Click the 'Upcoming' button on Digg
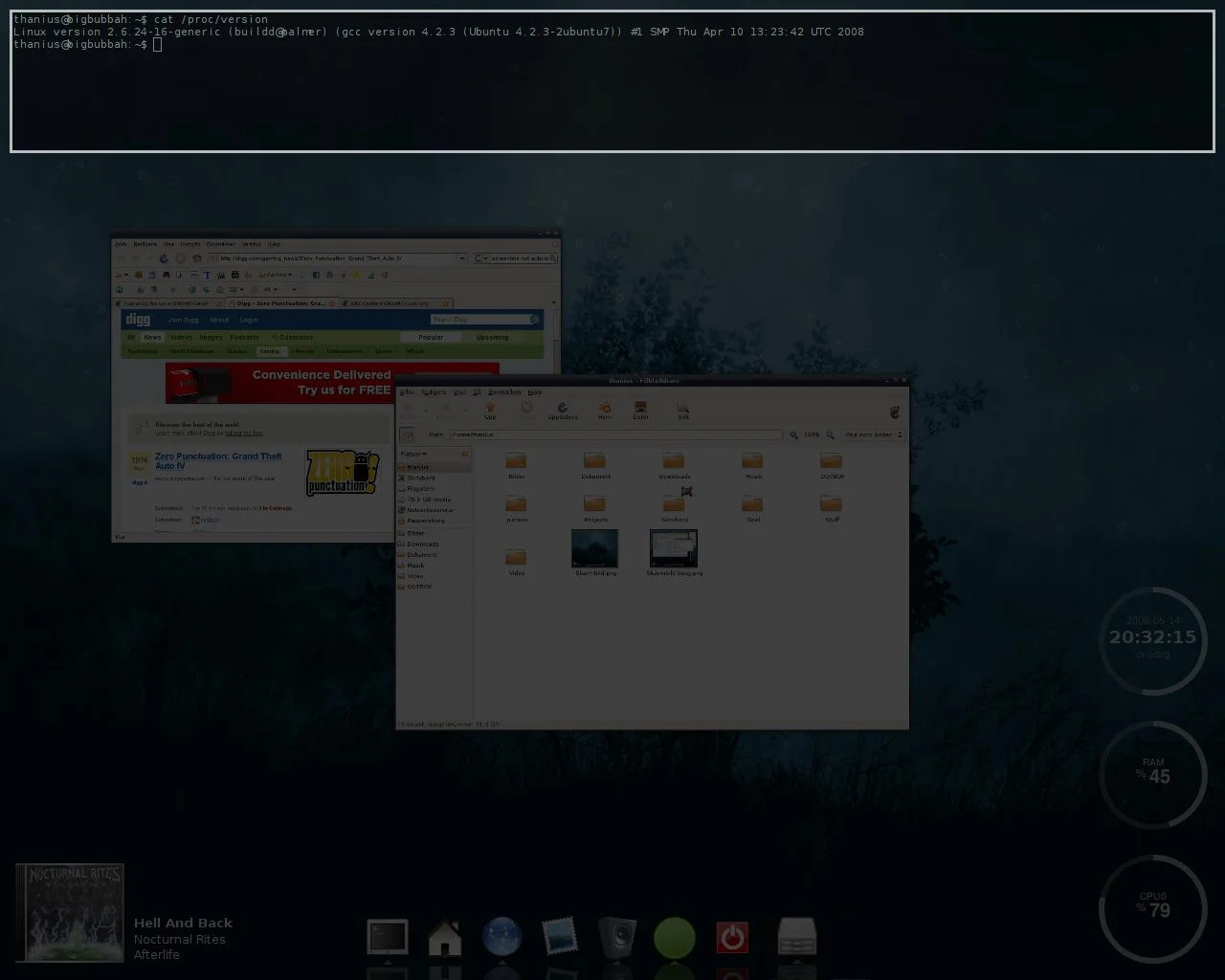Image resolution: width=1225 pixels, height=980 pixels. [492, 337]
